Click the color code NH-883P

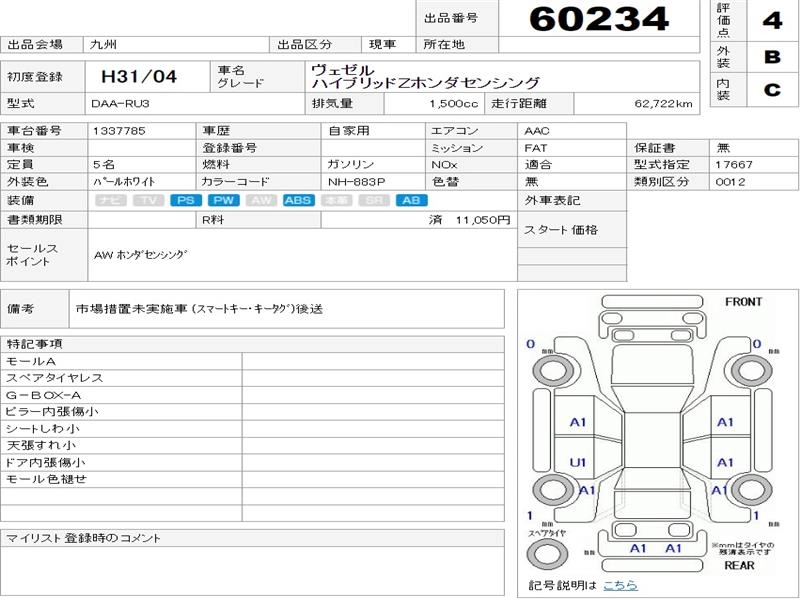click(356, 182)
